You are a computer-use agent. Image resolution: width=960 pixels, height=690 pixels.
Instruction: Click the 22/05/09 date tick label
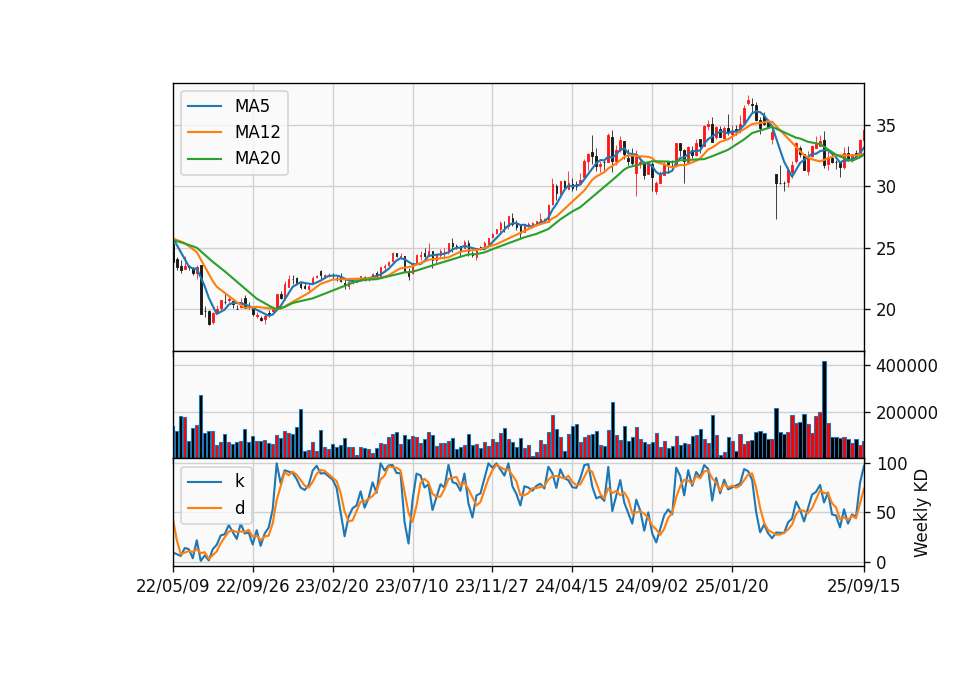[173, 586]
